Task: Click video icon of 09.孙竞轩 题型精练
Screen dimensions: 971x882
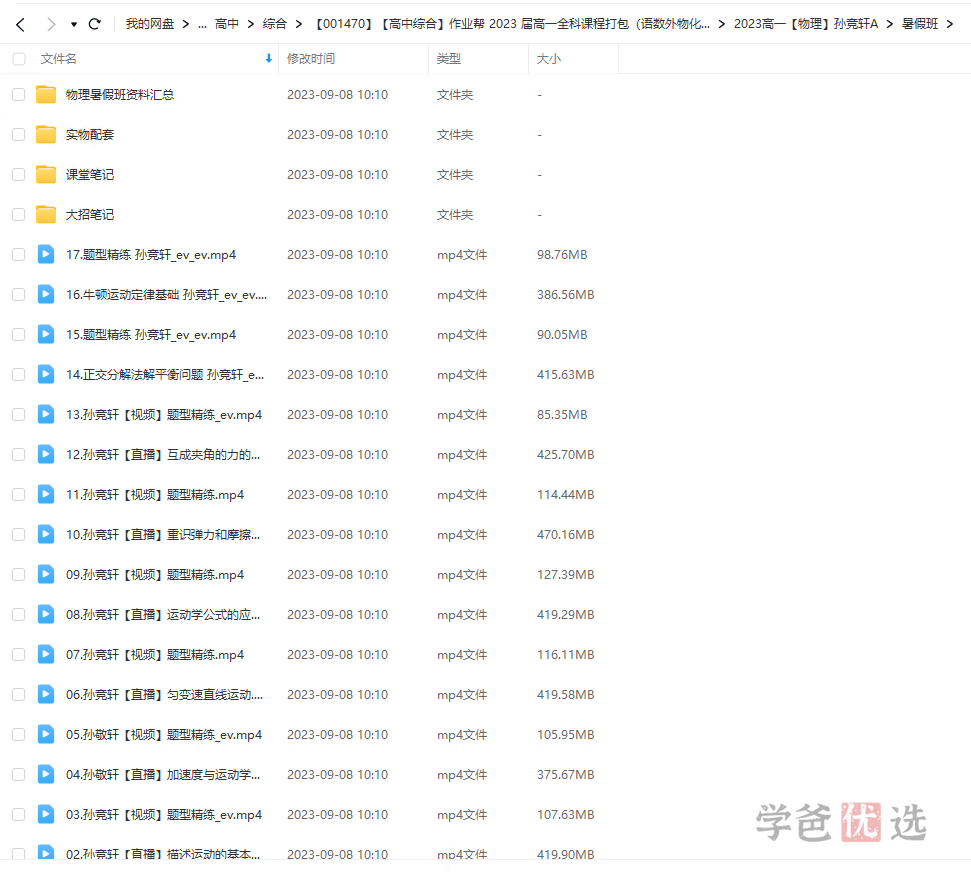Action: coord(46,574)
